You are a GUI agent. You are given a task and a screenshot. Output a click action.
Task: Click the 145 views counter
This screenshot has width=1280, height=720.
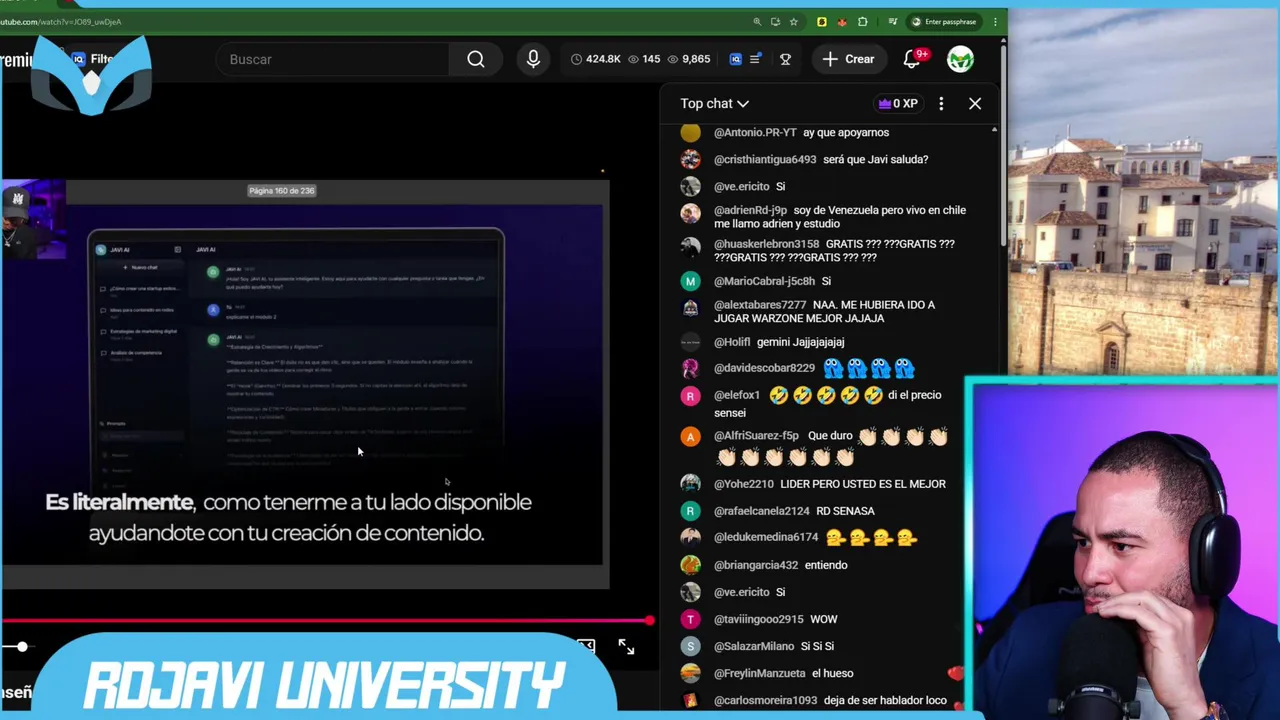[643, 59]
